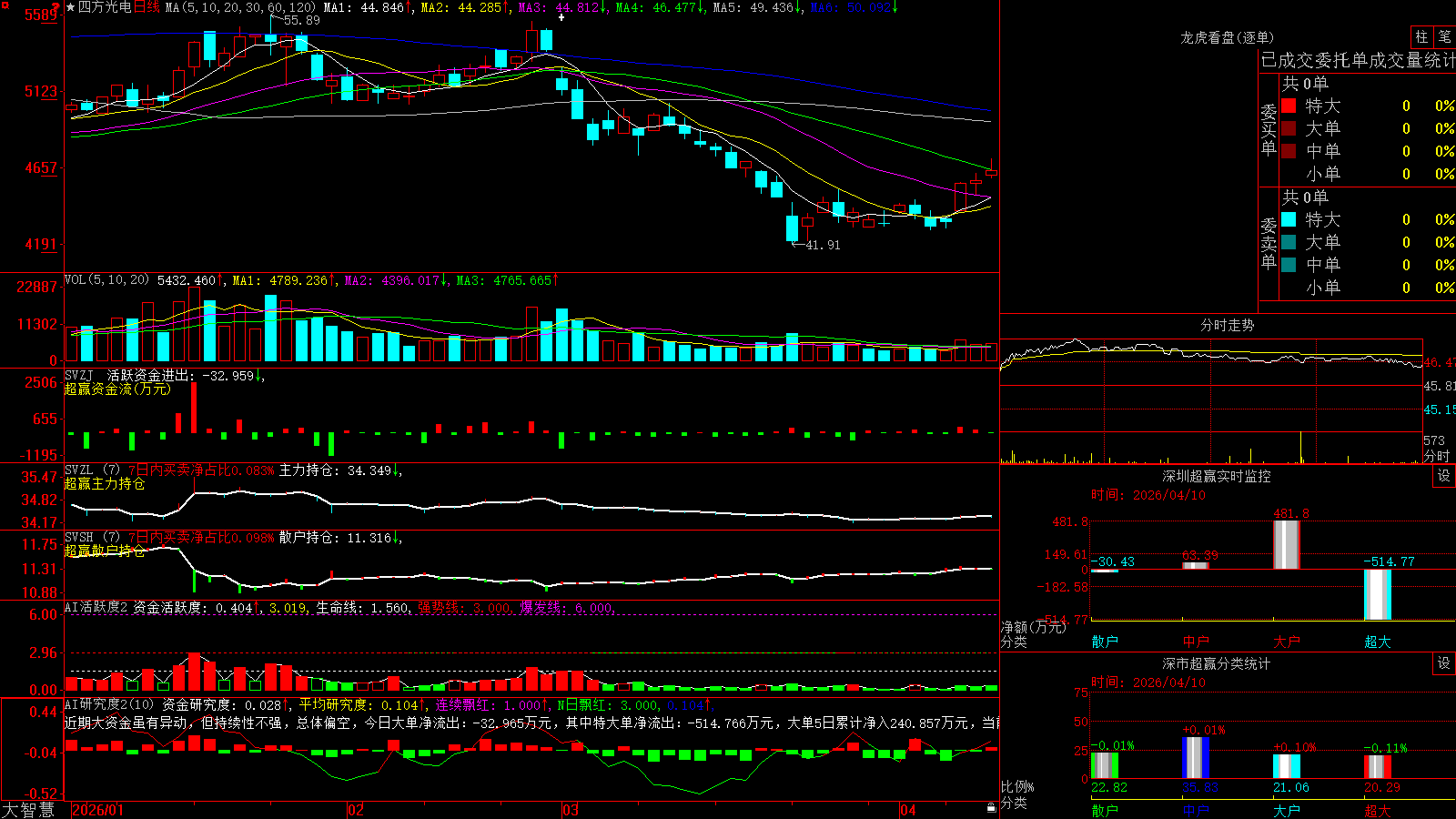Click the -514.77 超大 net amount bar
The width and height of the screenshot is (1456, 819).
[x=1378, y=595]
